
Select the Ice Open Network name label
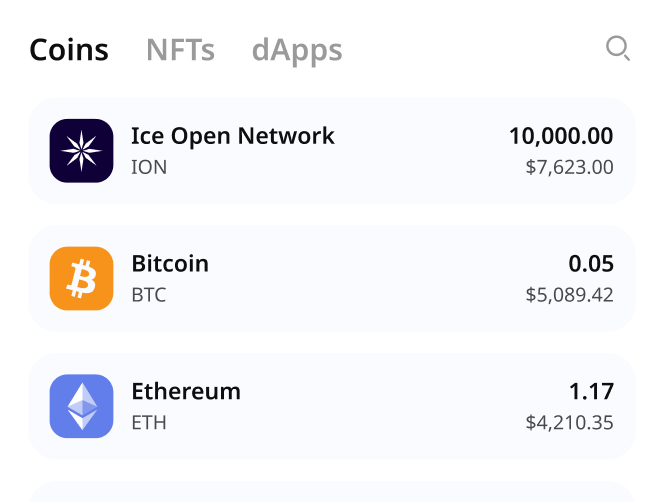click(233, 136)
